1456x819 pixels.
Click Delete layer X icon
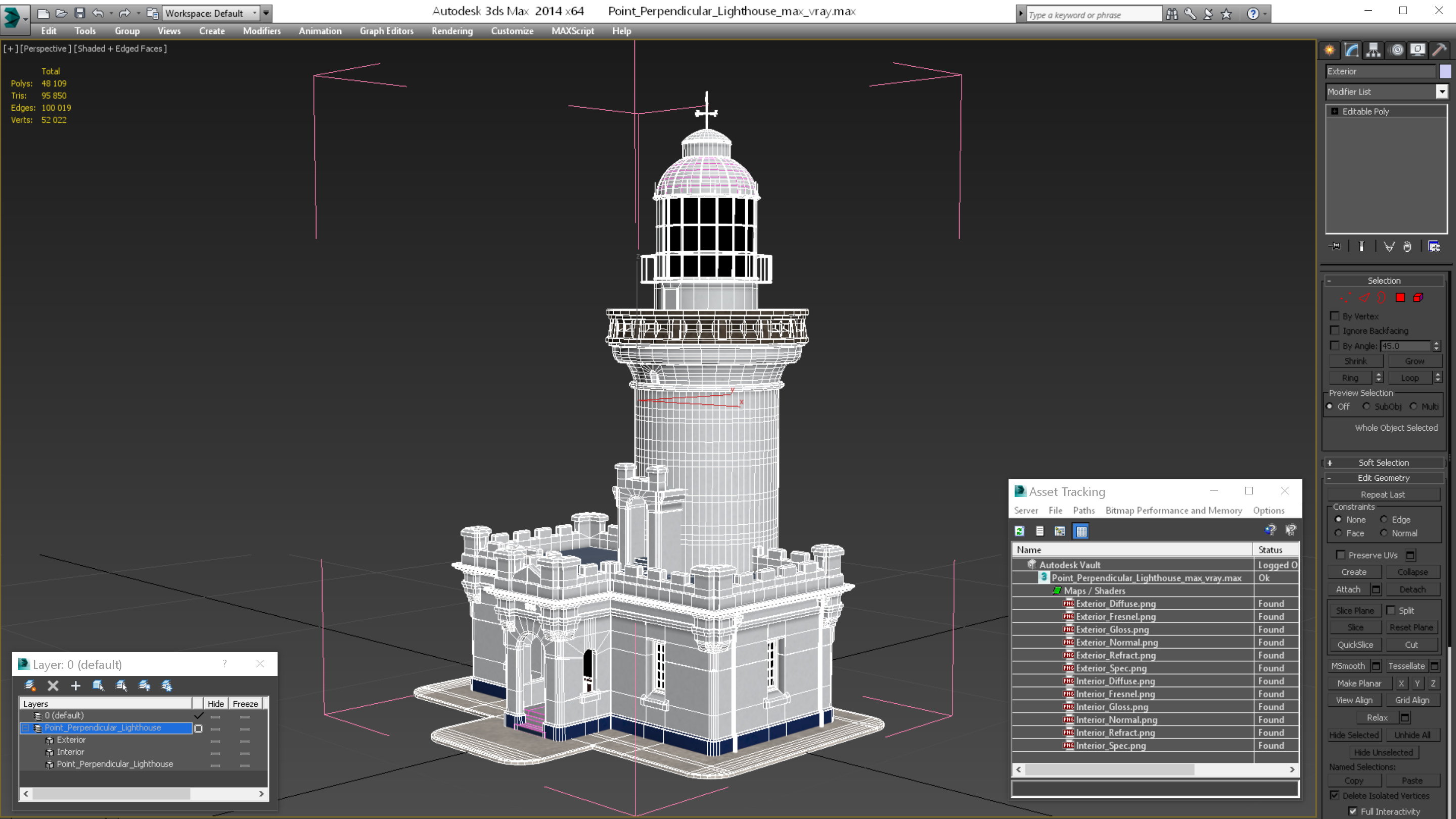click(x=53, y=686)
